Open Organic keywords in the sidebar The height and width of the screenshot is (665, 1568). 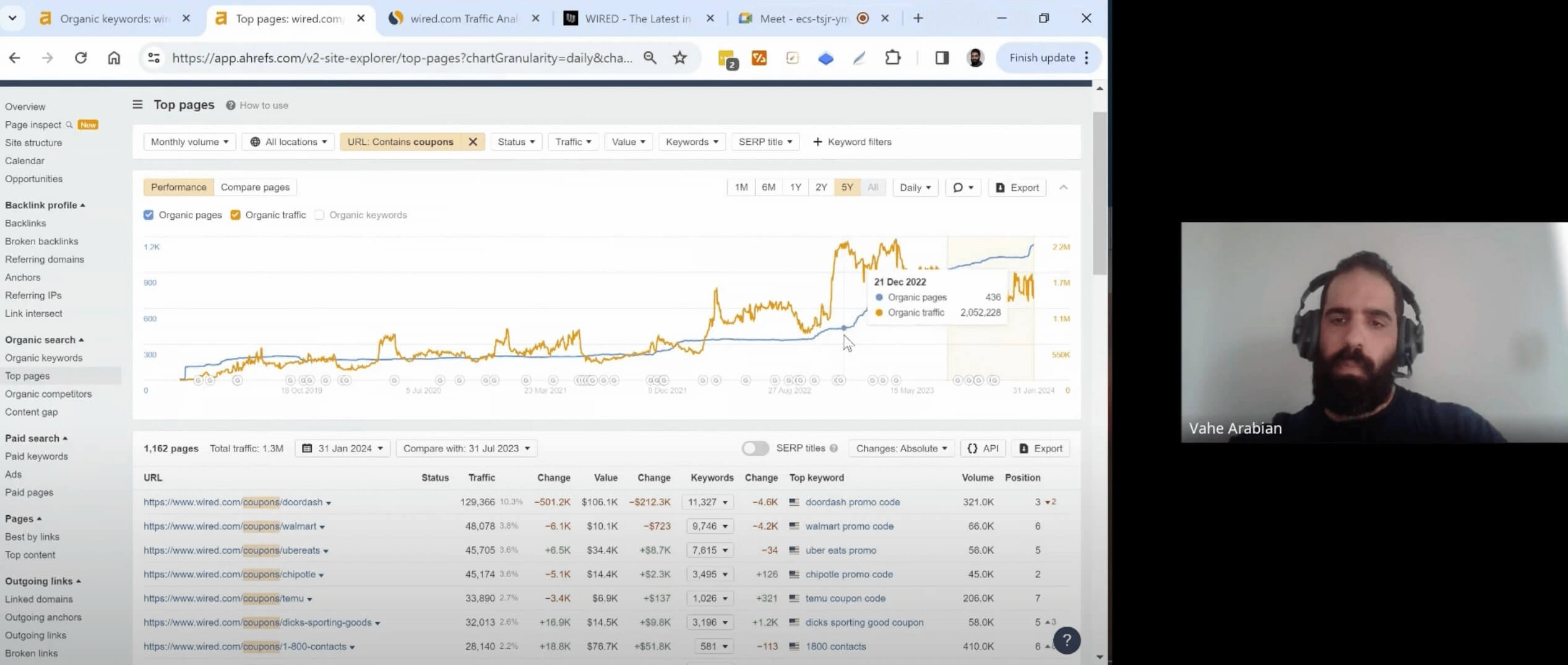[43, 358]
